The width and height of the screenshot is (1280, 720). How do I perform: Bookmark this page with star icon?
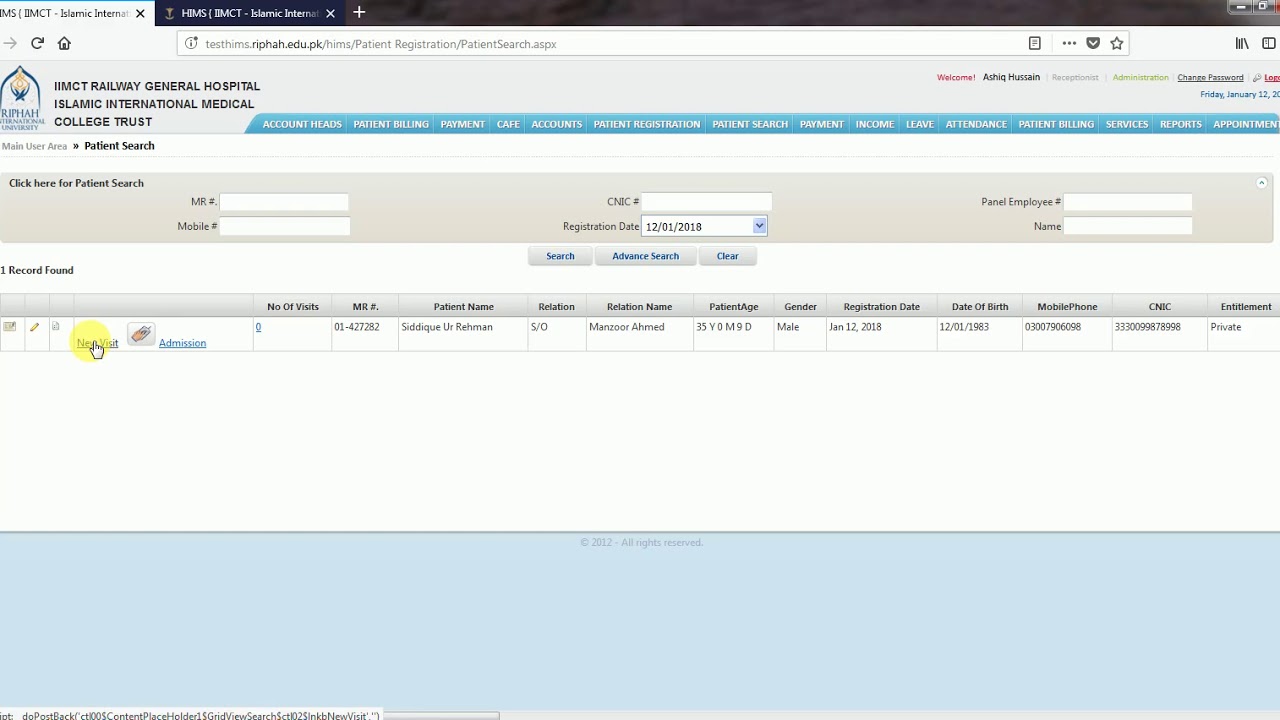click(x=1117, y=43)
